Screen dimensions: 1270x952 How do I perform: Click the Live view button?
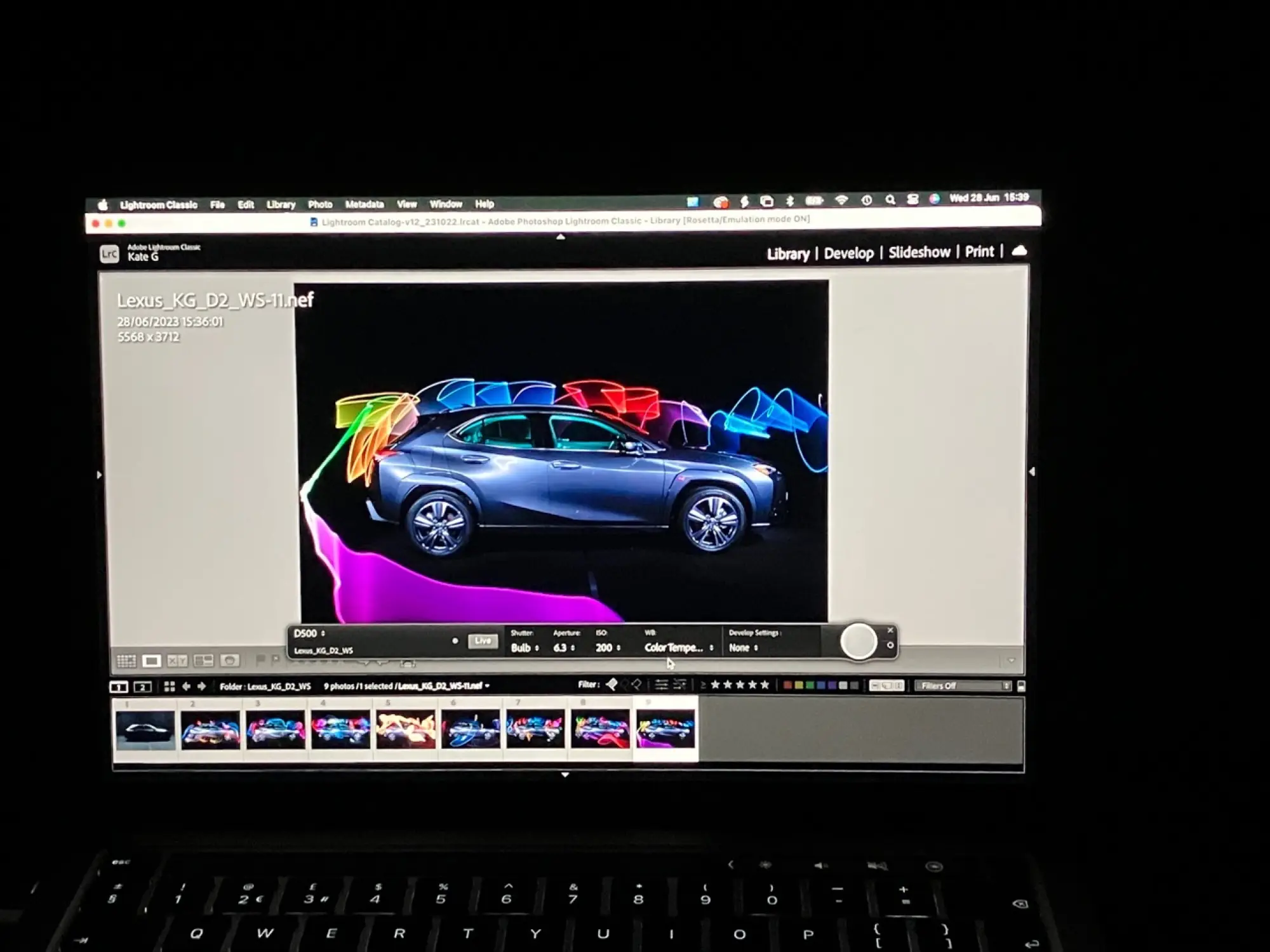pyautogui.click(x=483, y=640)
